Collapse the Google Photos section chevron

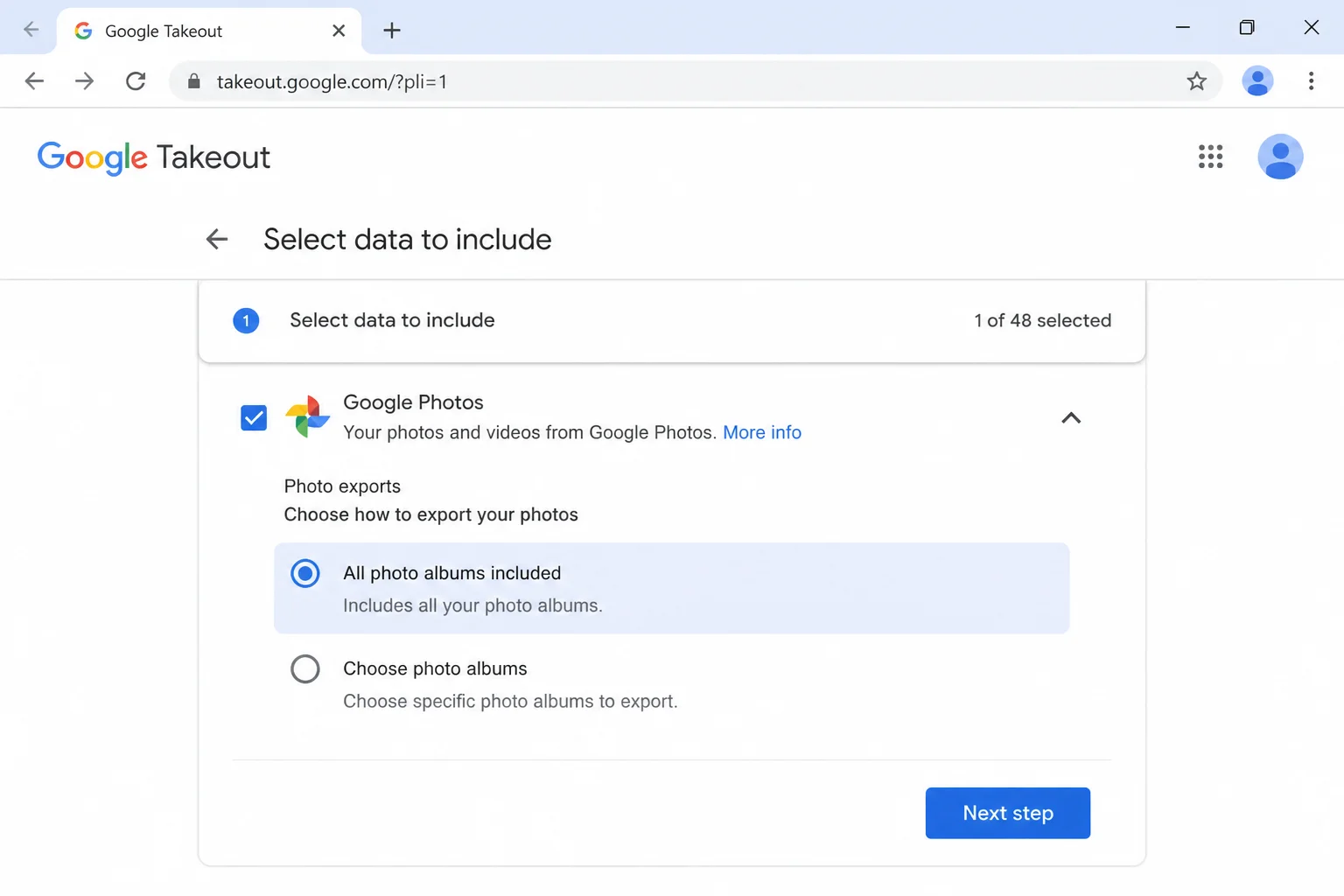pyautogui.click(x=1071, y=418)
